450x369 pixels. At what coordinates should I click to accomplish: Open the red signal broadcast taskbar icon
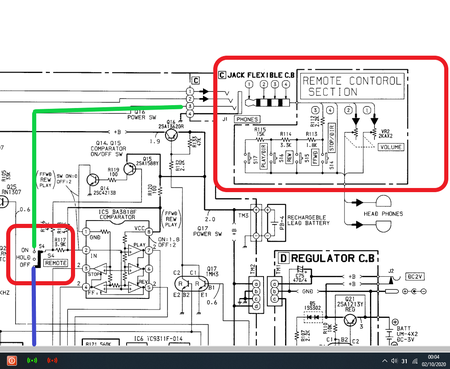click(52, 360)
